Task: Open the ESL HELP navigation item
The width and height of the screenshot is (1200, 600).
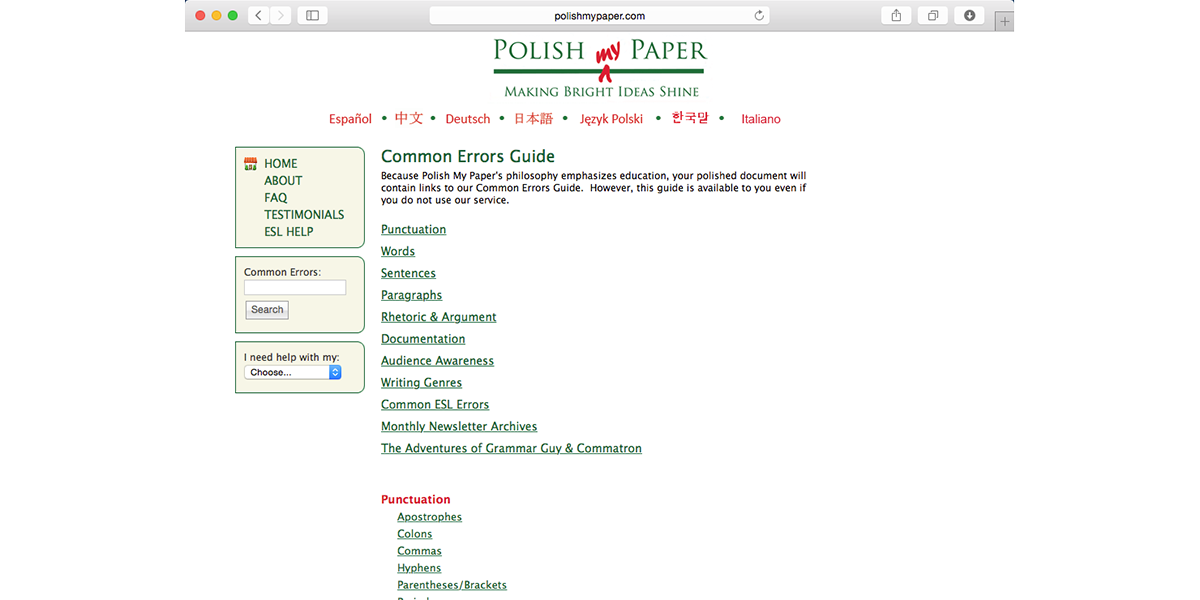Action: click(x=289, y=232)
